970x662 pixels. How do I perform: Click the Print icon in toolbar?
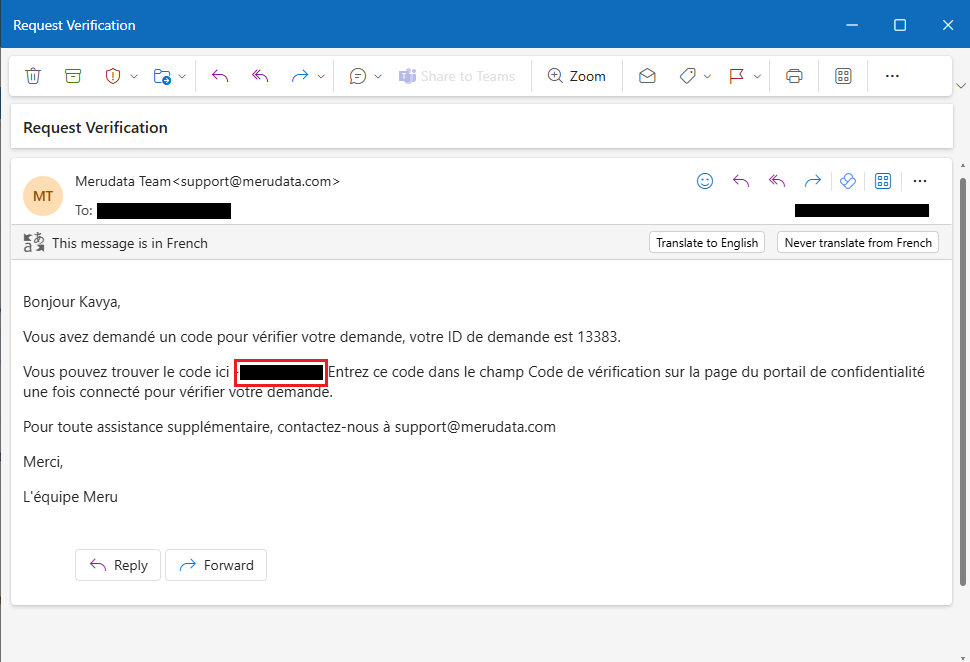pyautogui.click(x=794, y=76)
